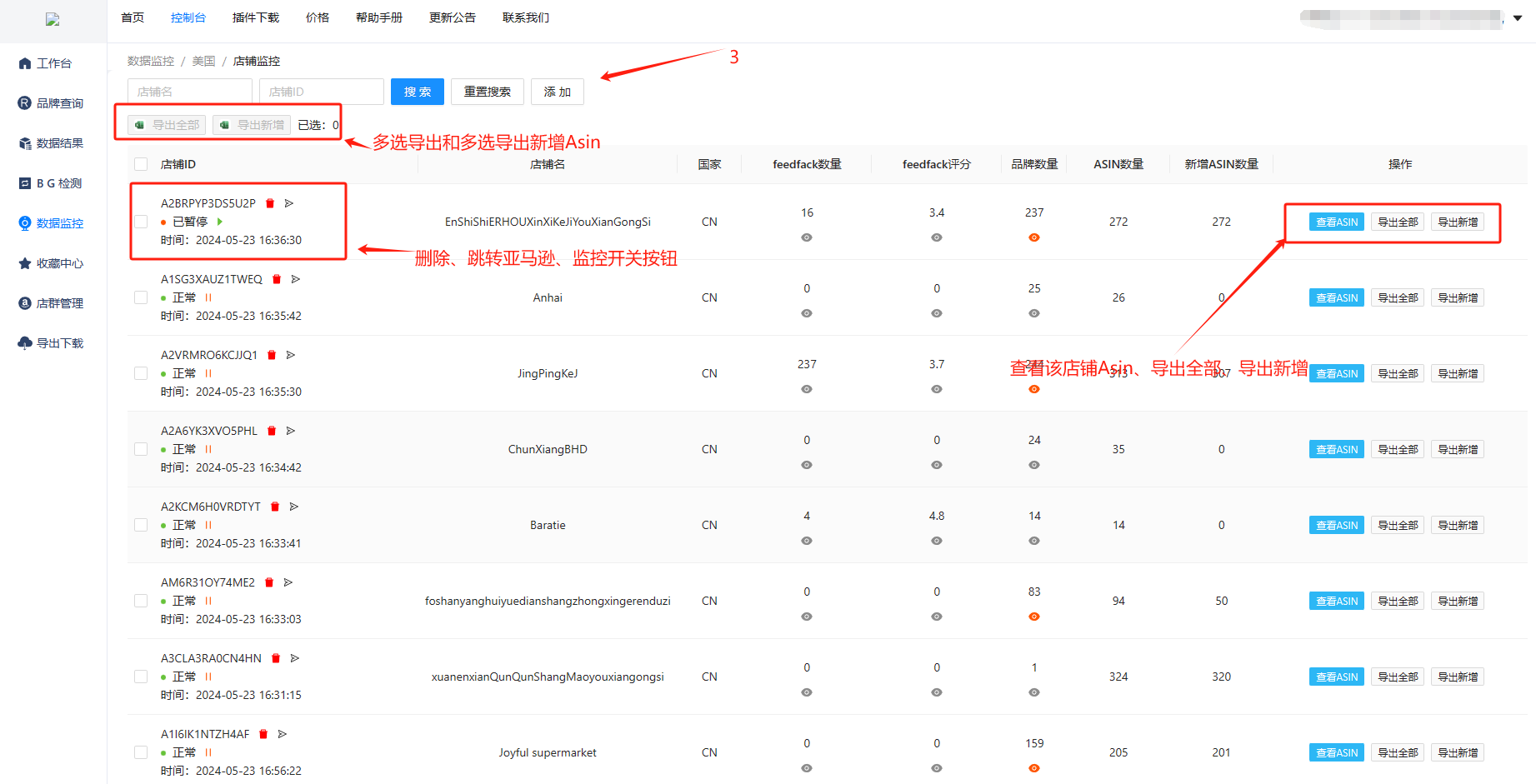
Task: Open the 品牌查询 sidebar item
Action: [x=51, y=103]
